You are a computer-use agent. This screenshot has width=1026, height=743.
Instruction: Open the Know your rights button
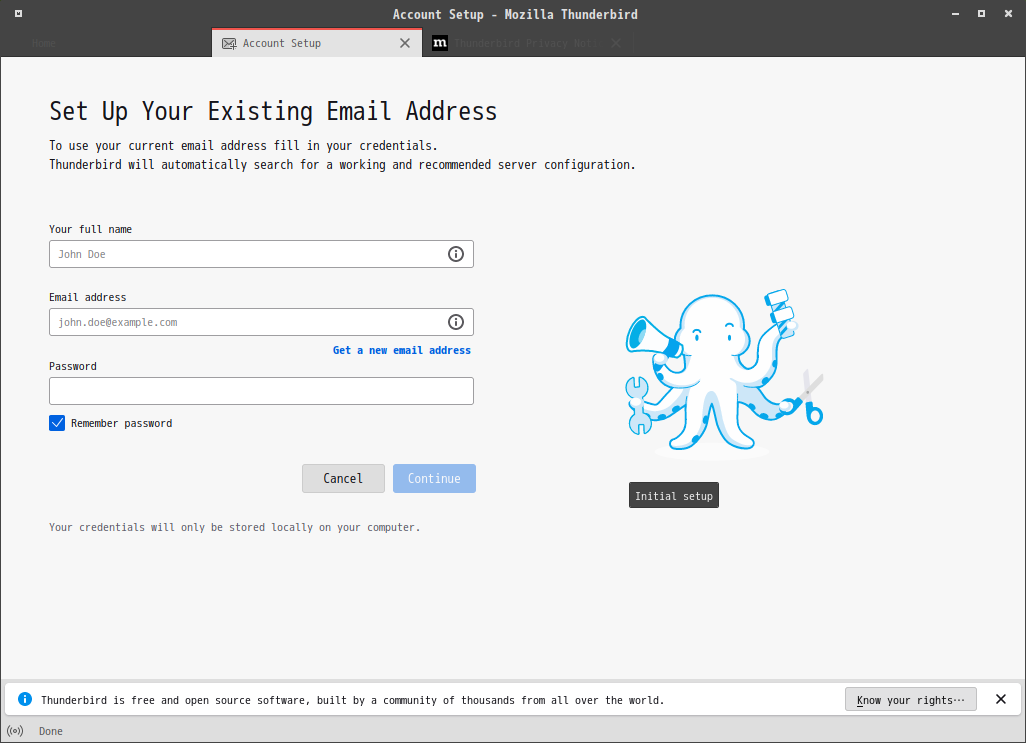[911, 699]
